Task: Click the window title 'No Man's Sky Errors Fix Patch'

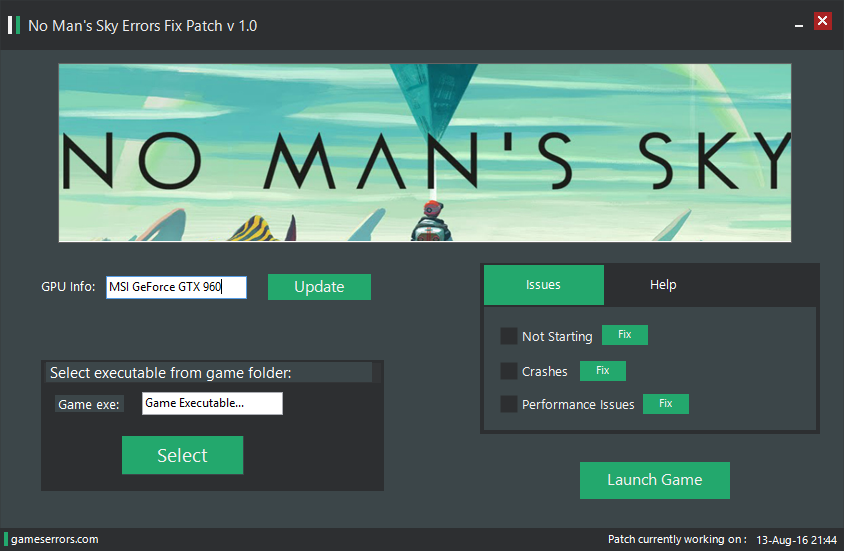Action: (143, 26)
